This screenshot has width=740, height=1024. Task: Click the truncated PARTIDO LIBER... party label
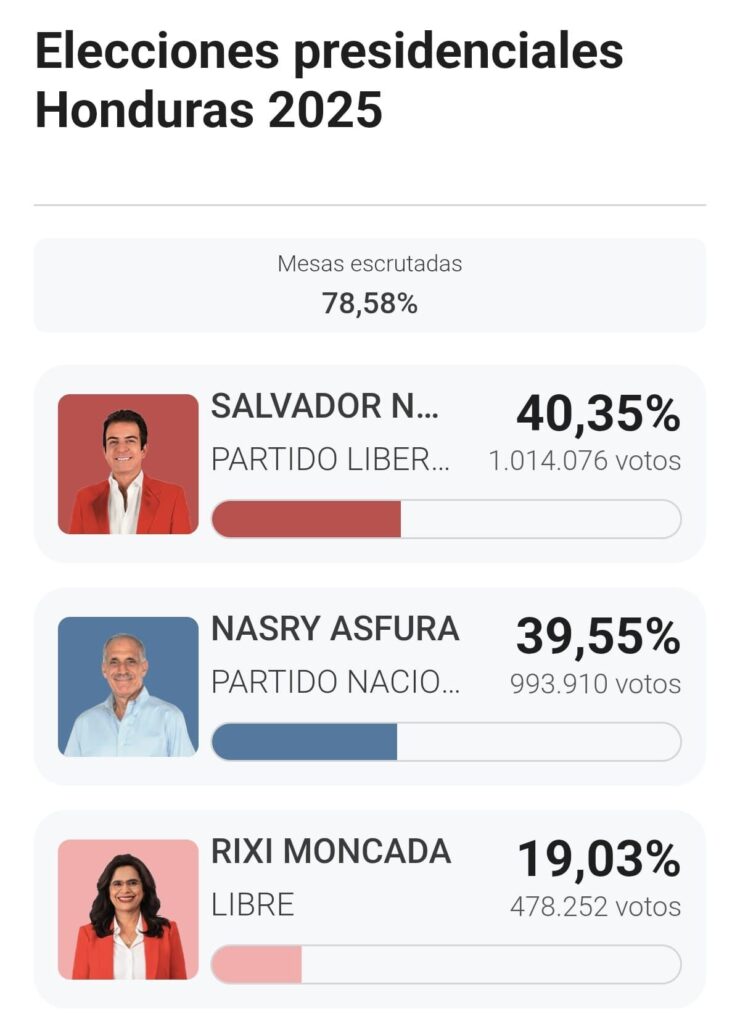(331, 460)
